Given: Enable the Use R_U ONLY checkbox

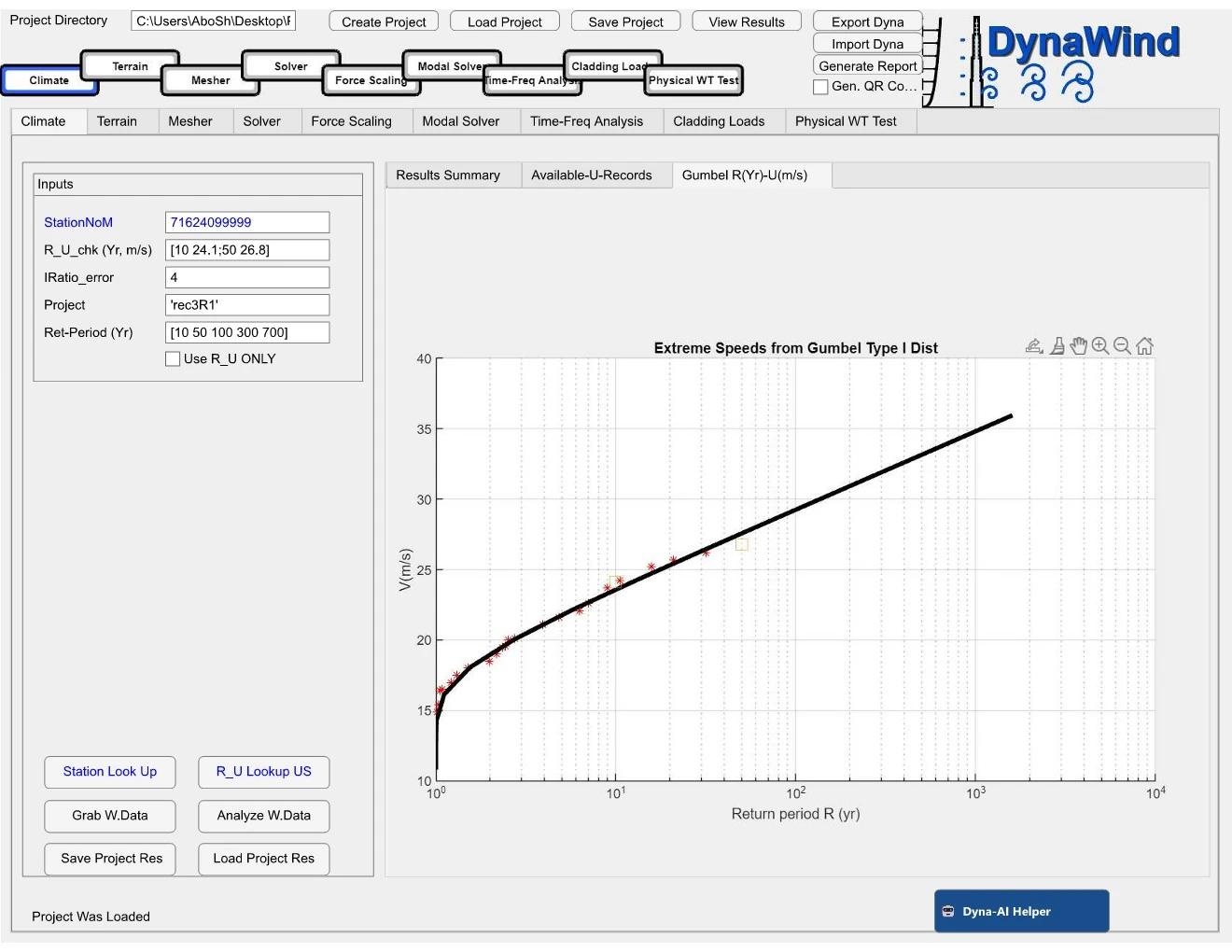Looking at the screenshot, I should point(173,359).
